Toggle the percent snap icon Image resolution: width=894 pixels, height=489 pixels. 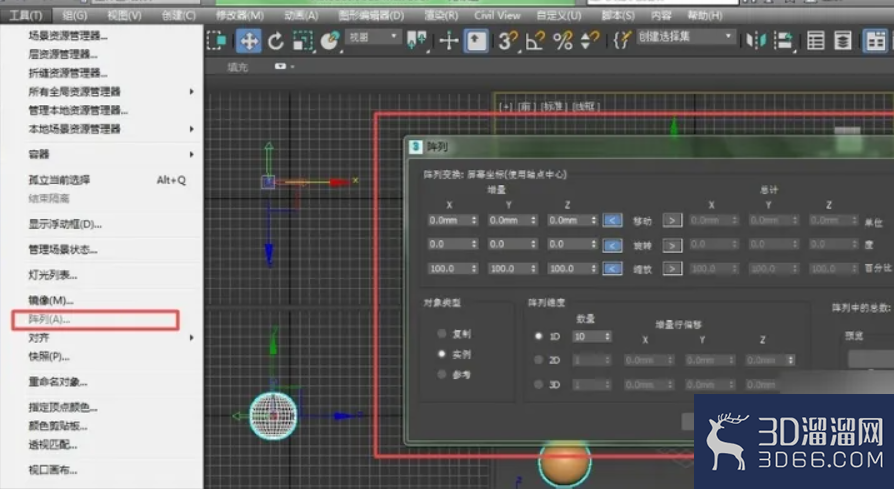tap(563, 40)
